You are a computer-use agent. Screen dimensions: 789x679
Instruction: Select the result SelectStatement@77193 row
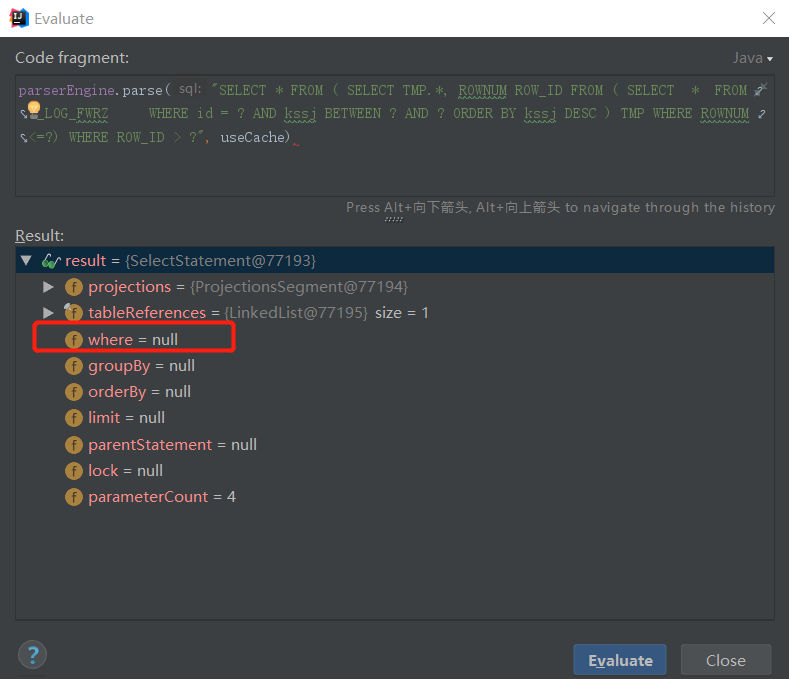click(394, 260)
